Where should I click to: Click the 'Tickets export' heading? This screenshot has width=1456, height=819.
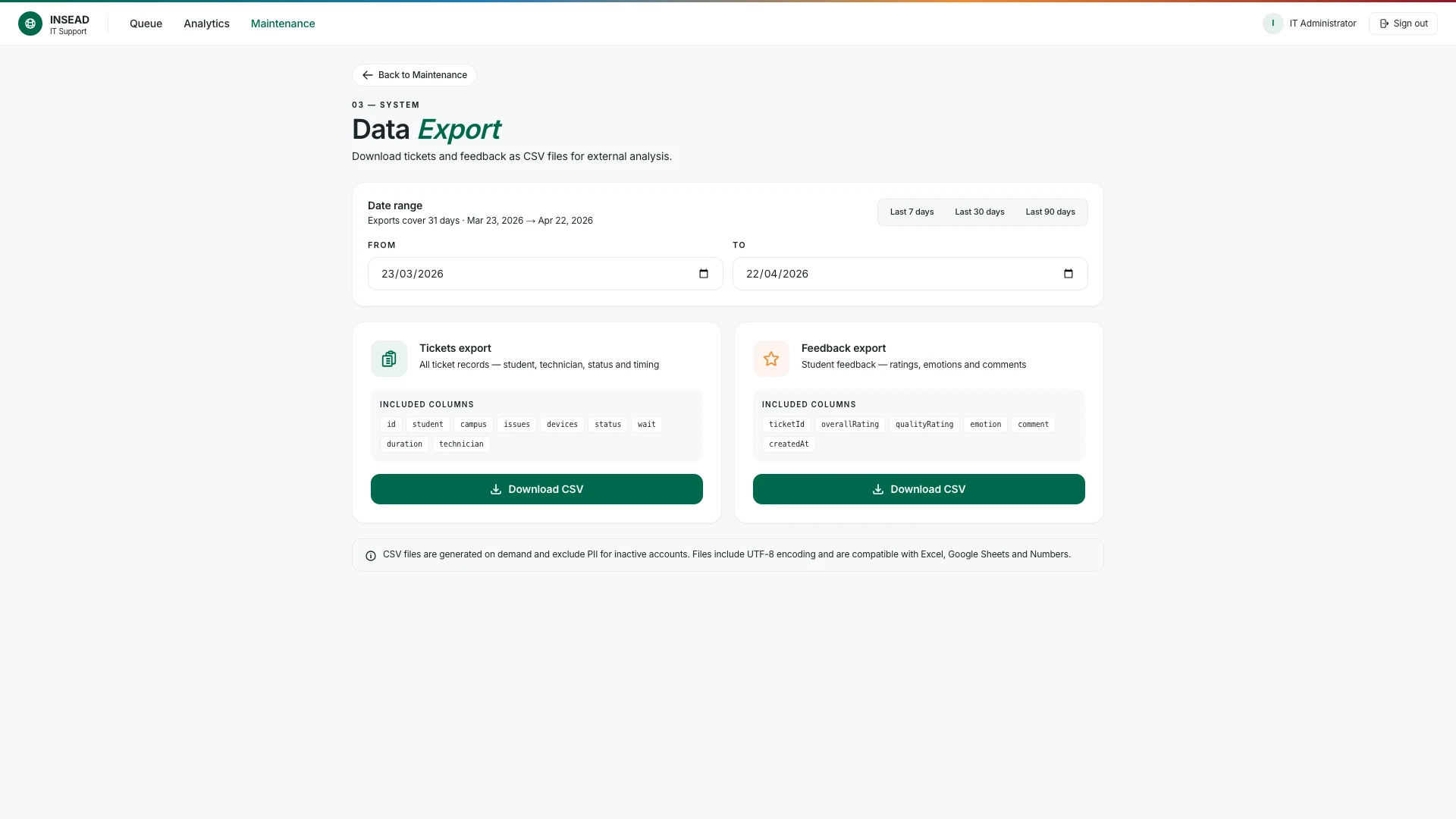455,348
